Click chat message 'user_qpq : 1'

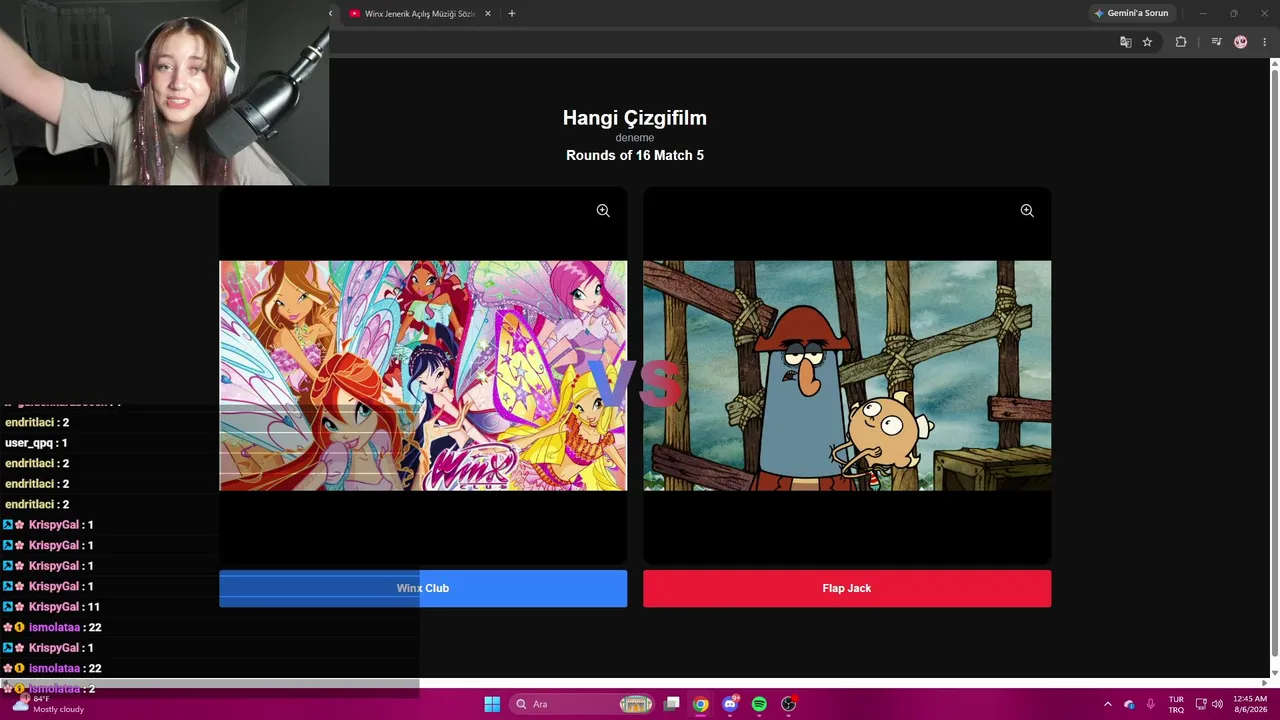tap(36, 443)
